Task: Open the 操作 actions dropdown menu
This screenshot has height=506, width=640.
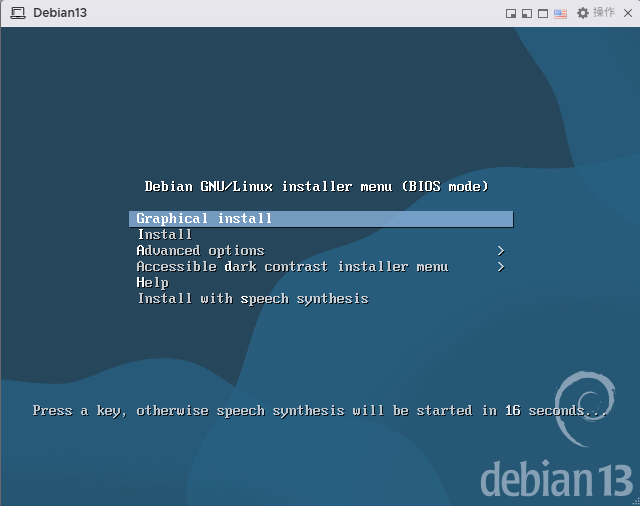Action: 604,13
